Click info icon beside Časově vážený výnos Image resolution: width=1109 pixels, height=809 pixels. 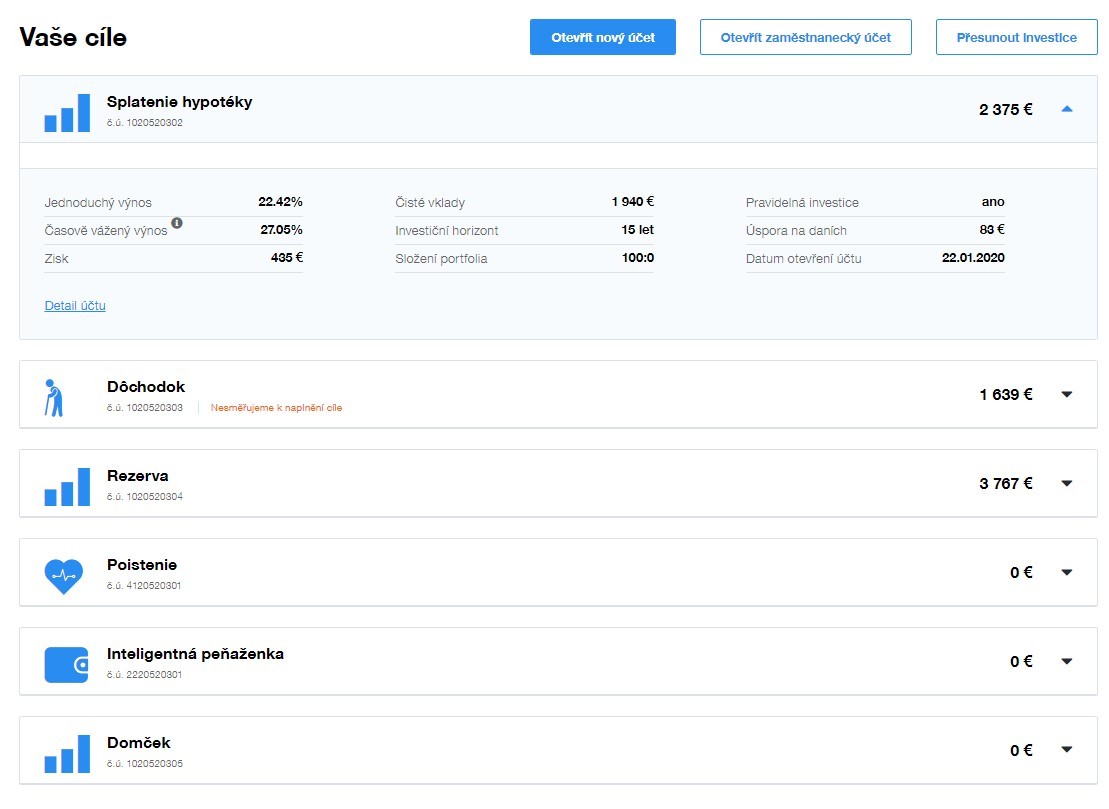177,223
